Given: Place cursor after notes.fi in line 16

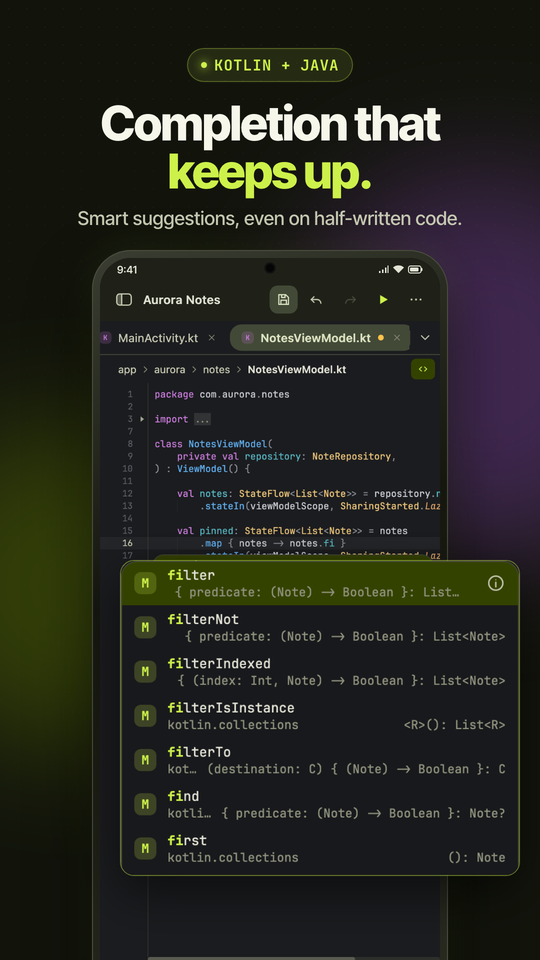Looking at the screenshot, I should (336, 543).
